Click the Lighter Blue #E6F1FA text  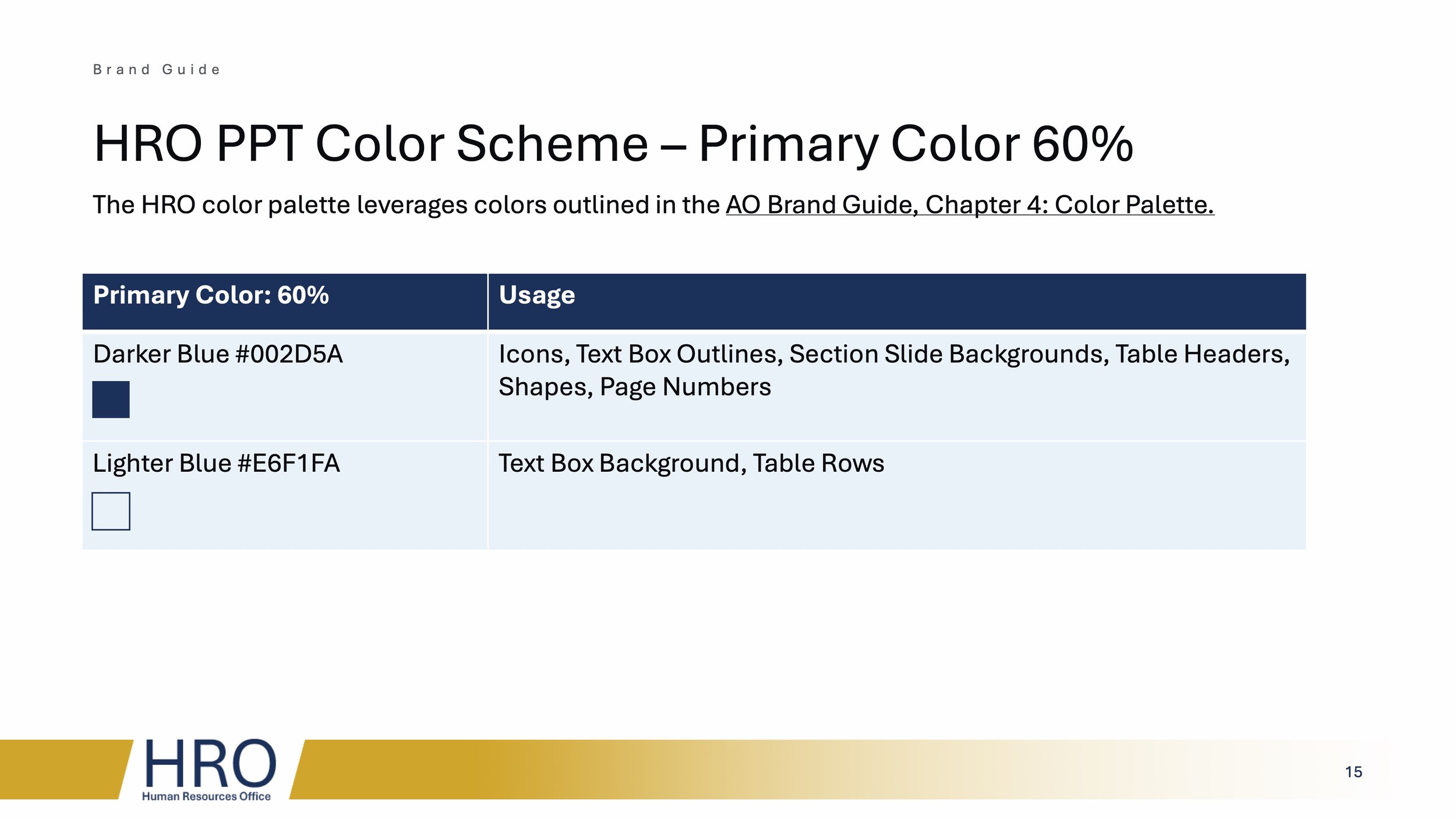tap(216, 464)
